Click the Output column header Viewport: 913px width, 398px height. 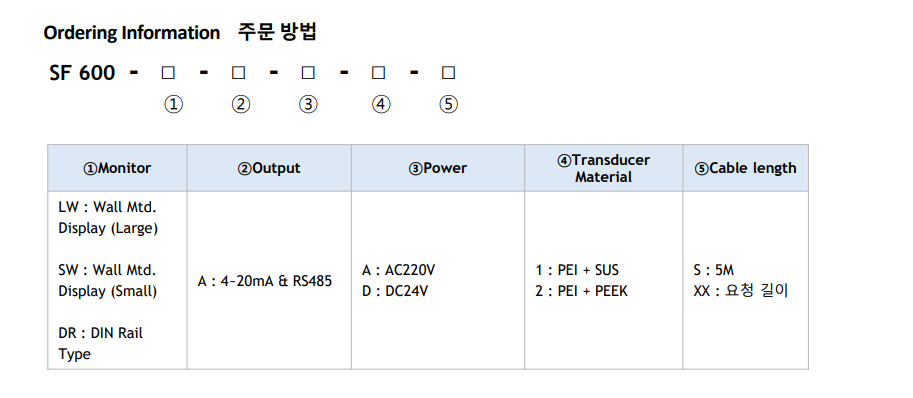coord(269,168)
